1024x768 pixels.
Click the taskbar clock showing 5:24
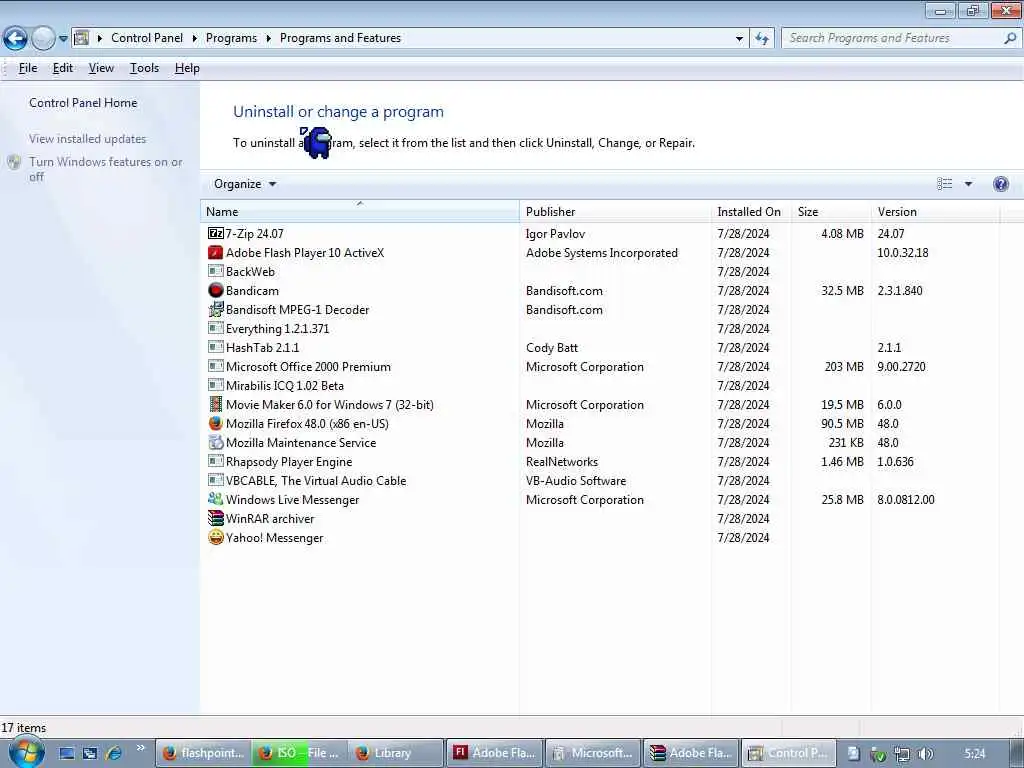[975, 754]
